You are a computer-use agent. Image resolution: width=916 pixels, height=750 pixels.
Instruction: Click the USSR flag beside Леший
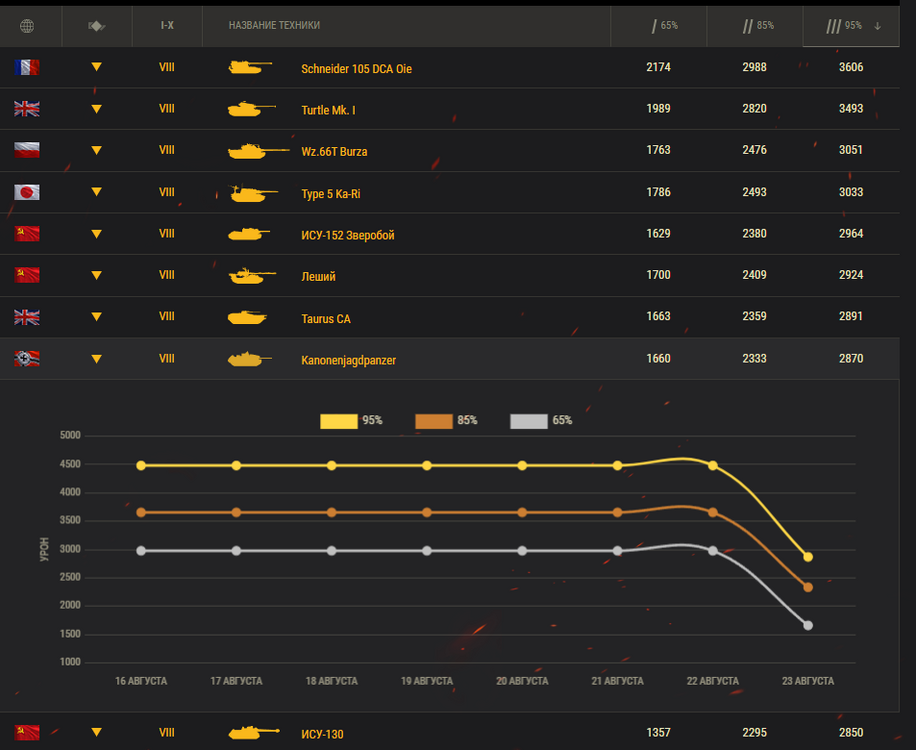coord(27,275)
